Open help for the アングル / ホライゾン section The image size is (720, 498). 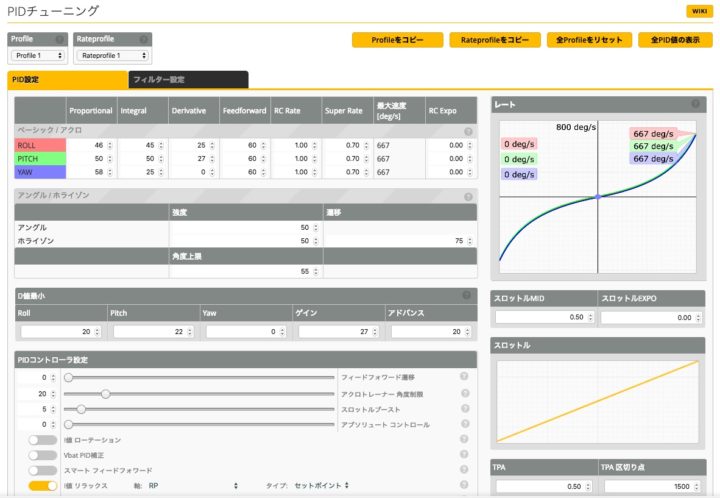click(468, 197)
